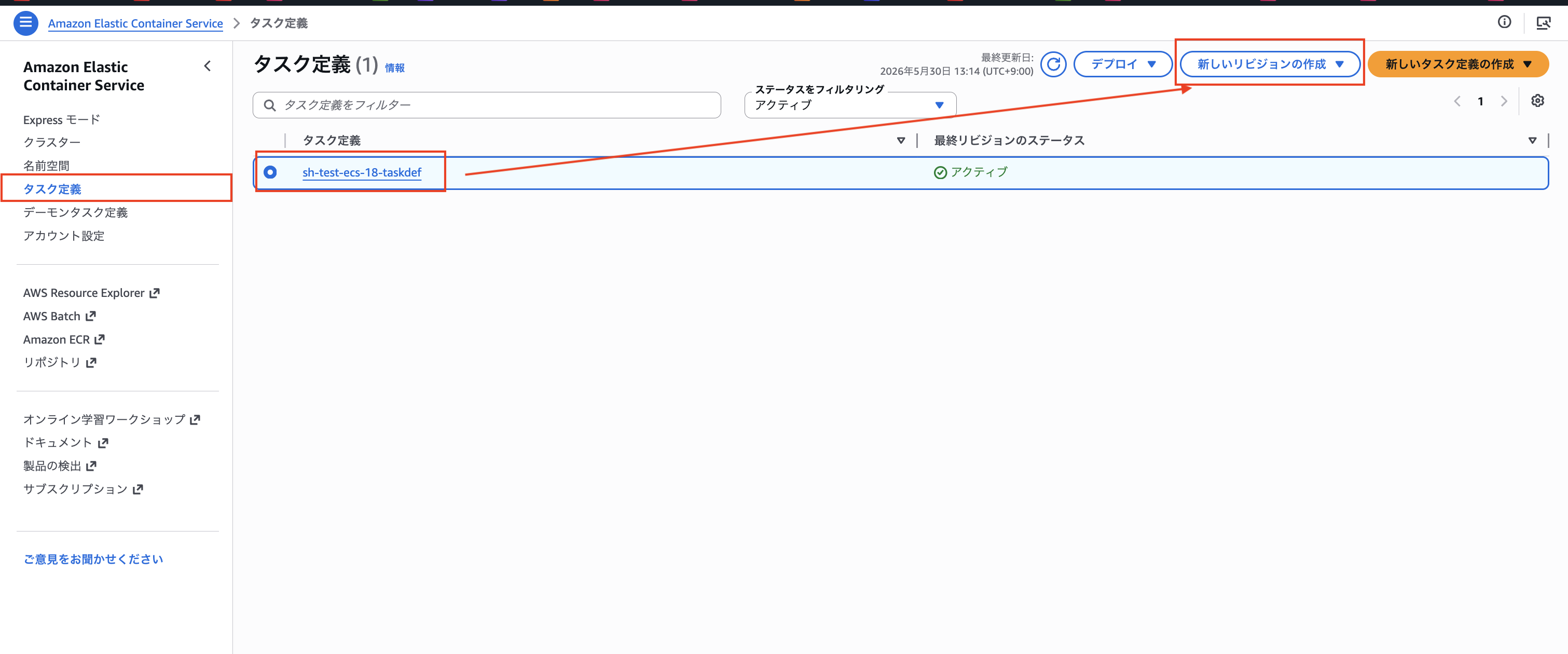Click page number 1 in pagination
The image size is (1568, 654).
[x=1480, y=101]
